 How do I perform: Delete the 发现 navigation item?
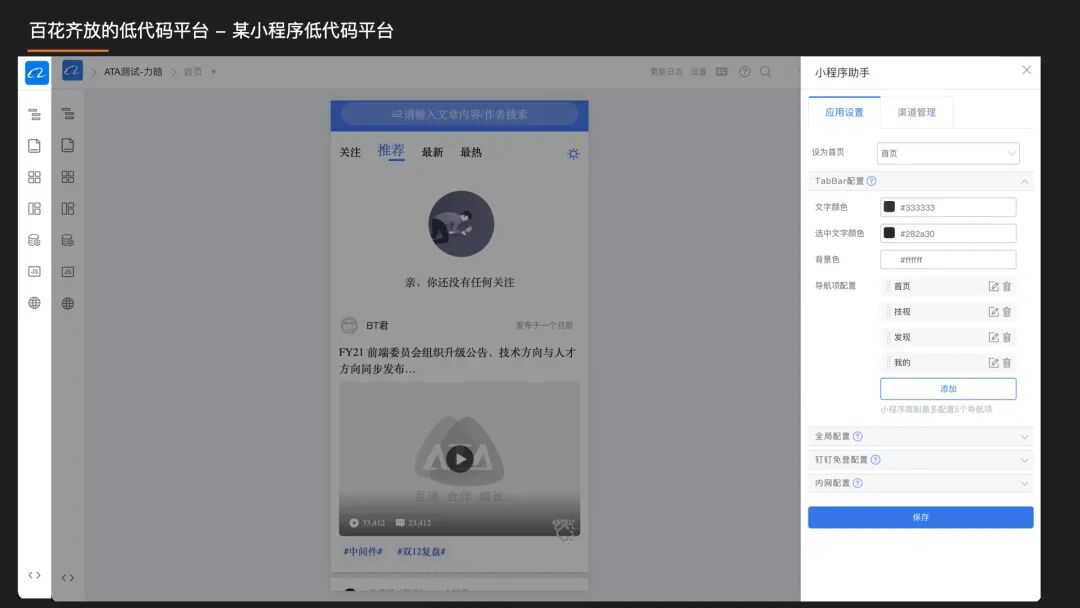coord(1006,337)
